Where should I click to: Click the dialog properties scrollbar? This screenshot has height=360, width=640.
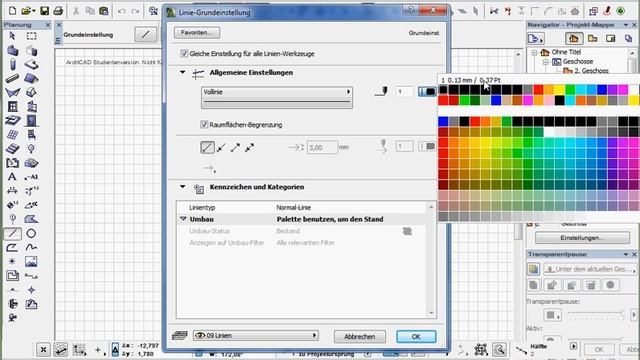coord(431,260)
